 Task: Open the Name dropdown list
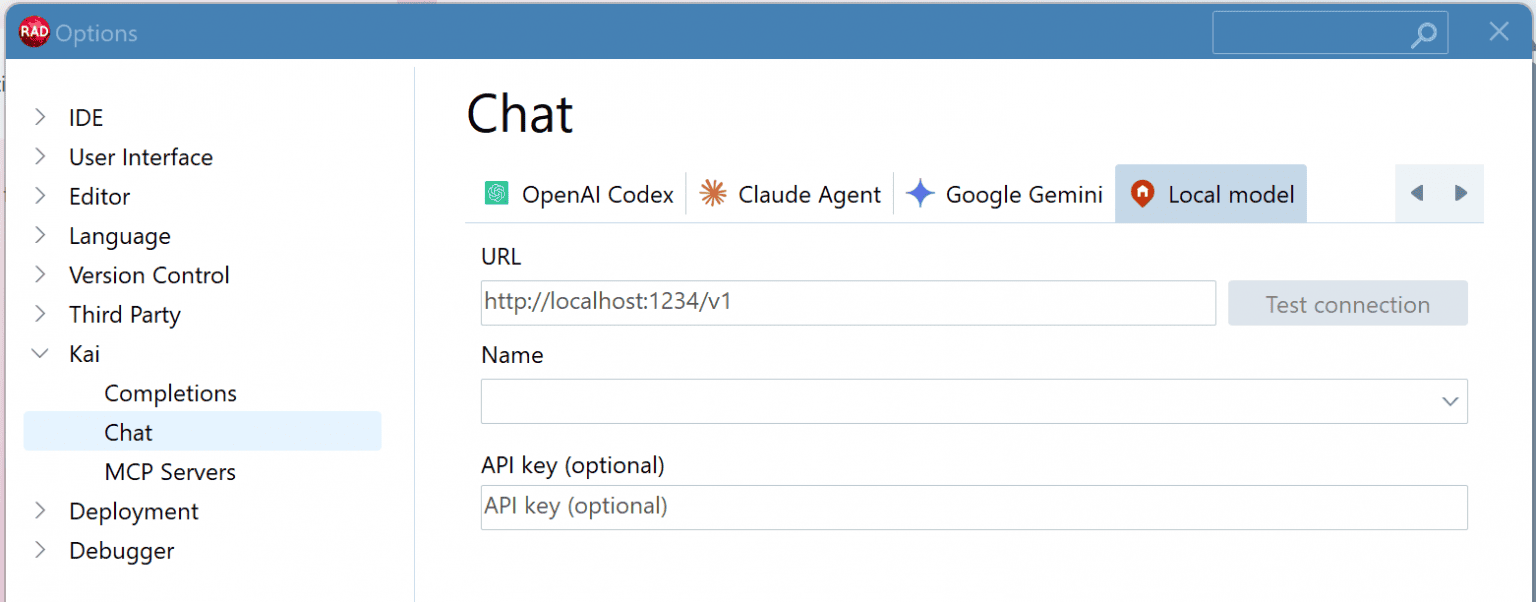click(x=1450, y=401)
